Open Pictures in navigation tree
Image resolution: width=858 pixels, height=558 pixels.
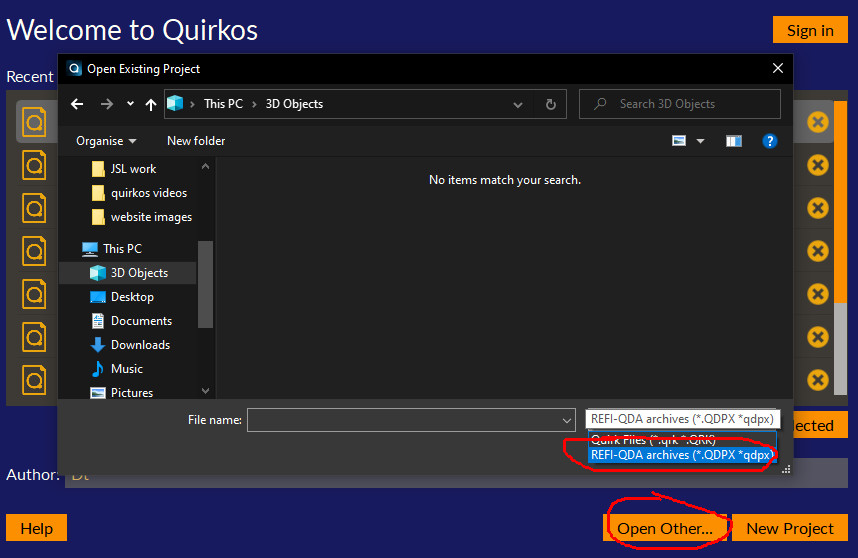(132, 393)
